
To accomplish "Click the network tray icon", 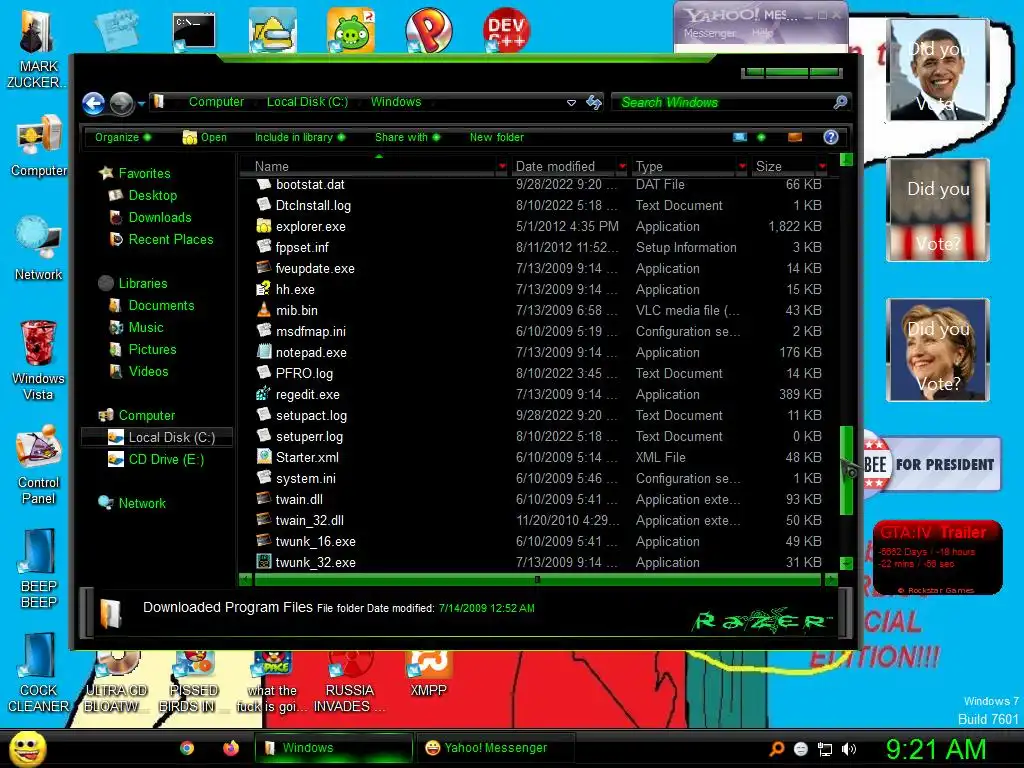I will click(825, 749).
